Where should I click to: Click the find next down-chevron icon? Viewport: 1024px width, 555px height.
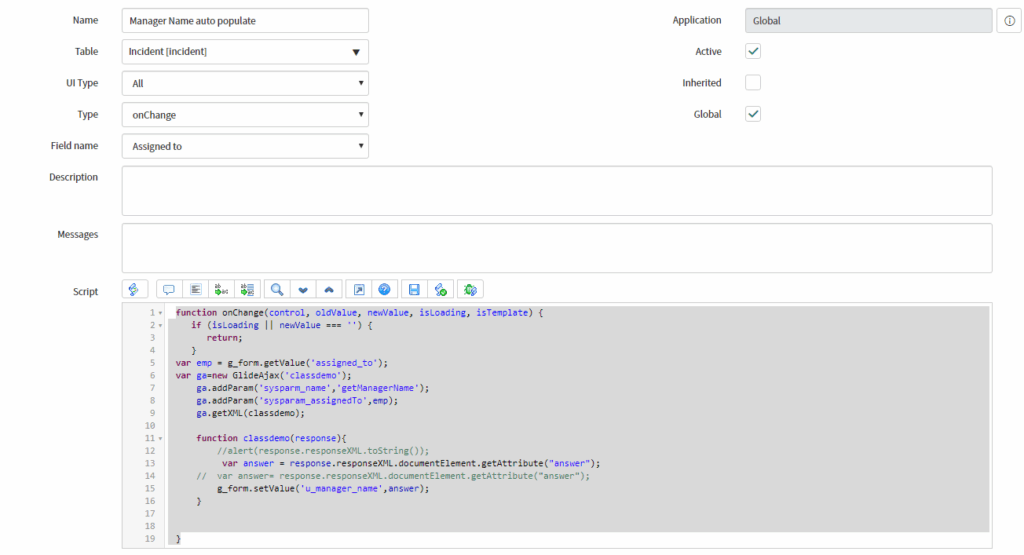pos(303,289)
